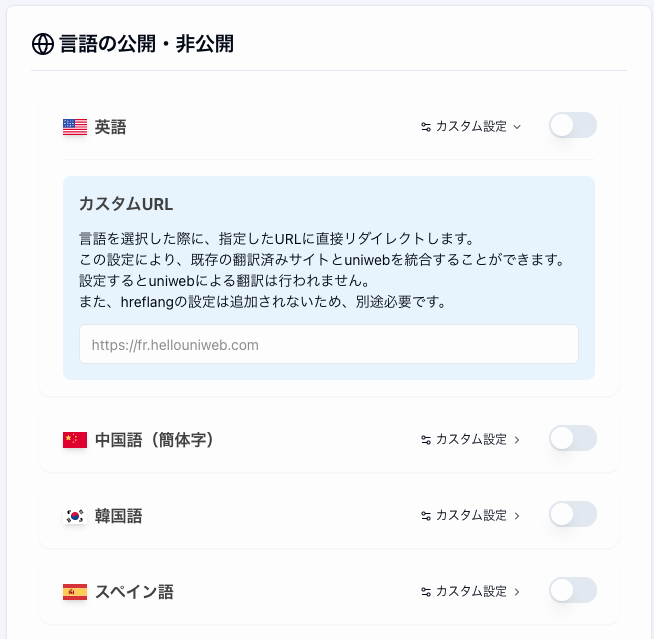
Task: Click the China flag icon
Action: coord(75,440)
